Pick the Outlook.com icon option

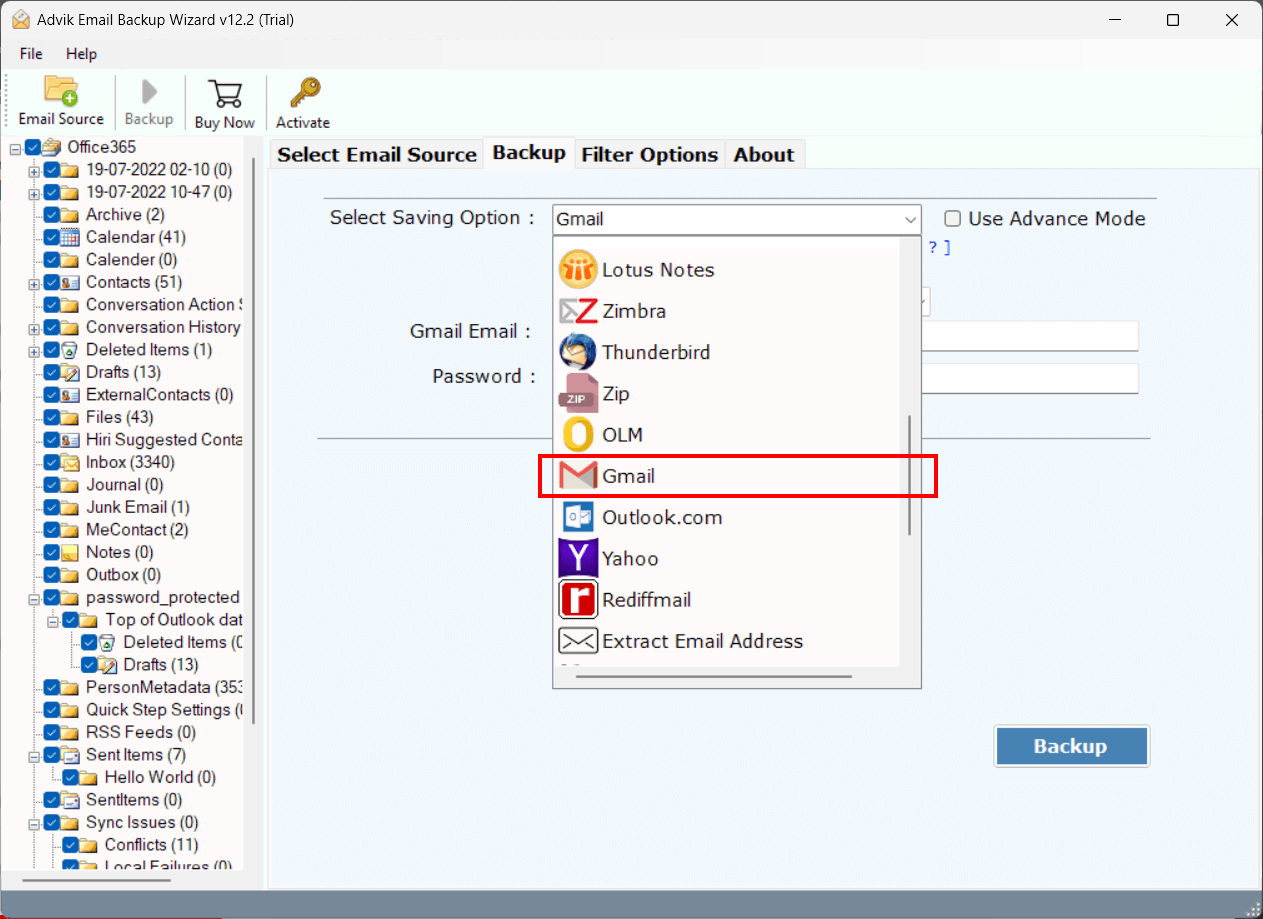tap(578, 517)
